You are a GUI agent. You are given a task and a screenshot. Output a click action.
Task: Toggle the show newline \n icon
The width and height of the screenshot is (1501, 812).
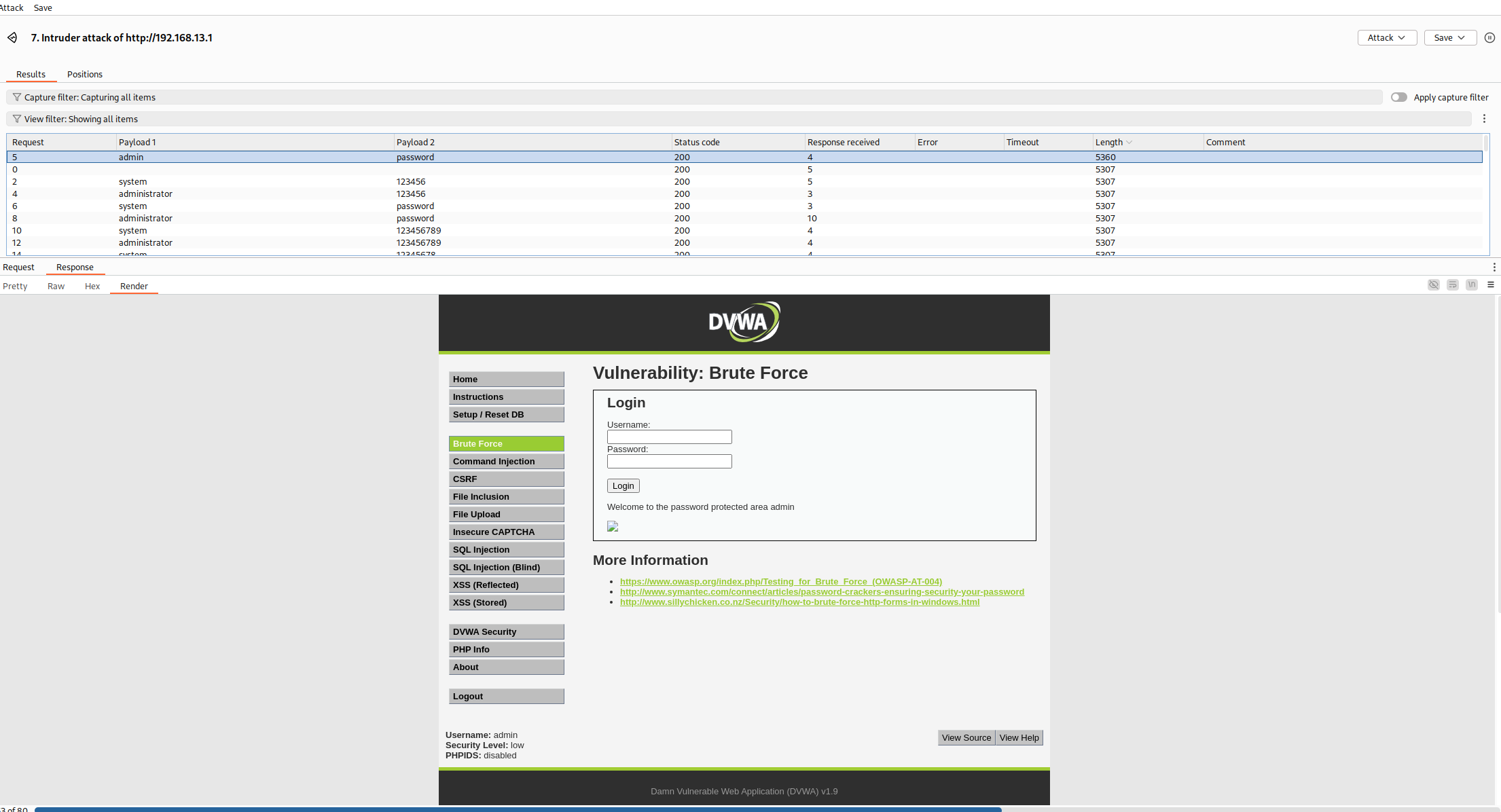[1471, 285]
